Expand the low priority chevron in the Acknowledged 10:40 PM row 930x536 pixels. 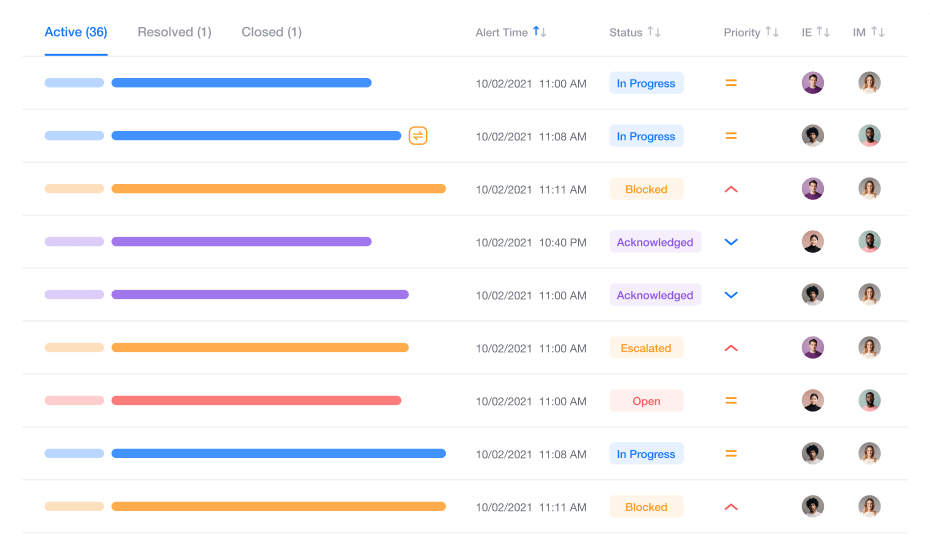[x=731, y=242]
